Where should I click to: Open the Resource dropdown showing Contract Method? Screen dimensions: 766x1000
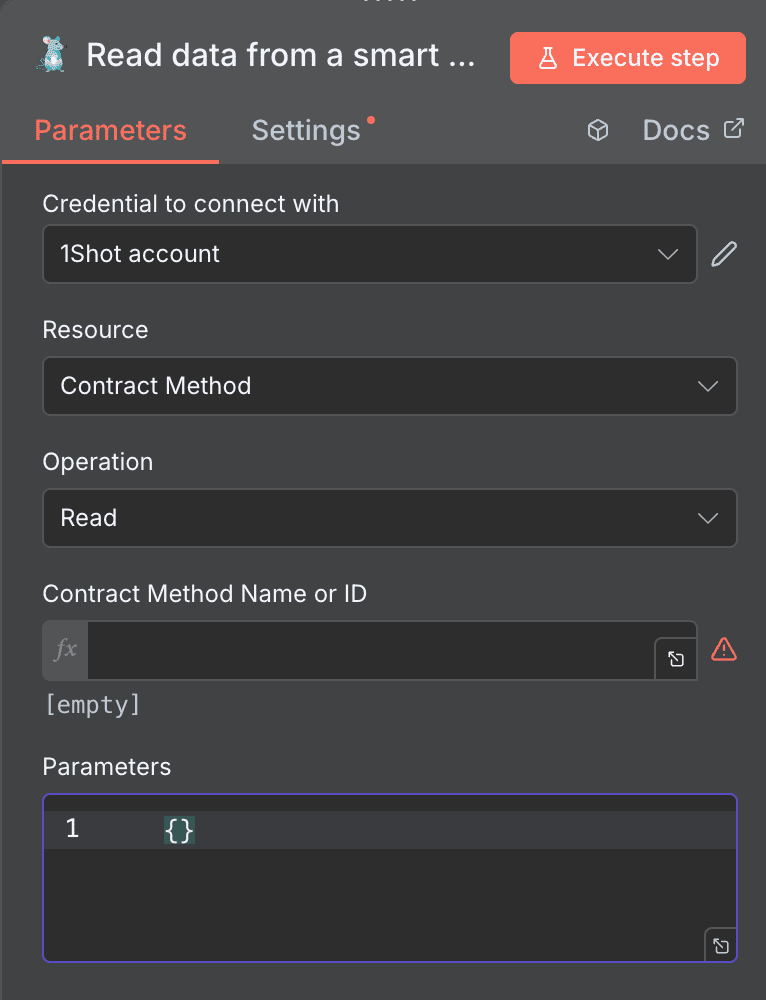click(389, 386)
